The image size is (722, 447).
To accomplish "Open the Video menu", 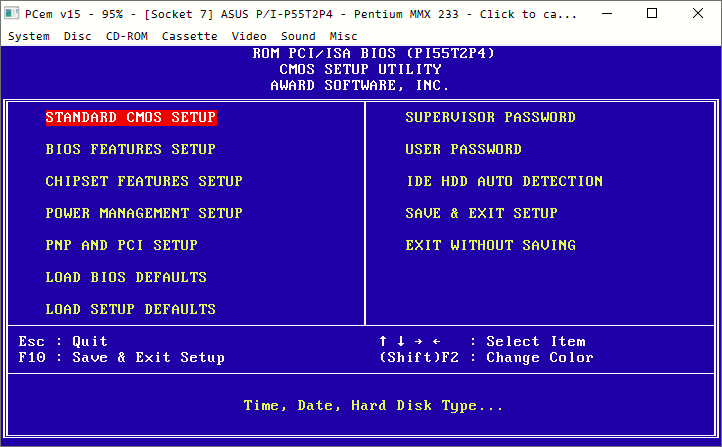I will 249,36.
